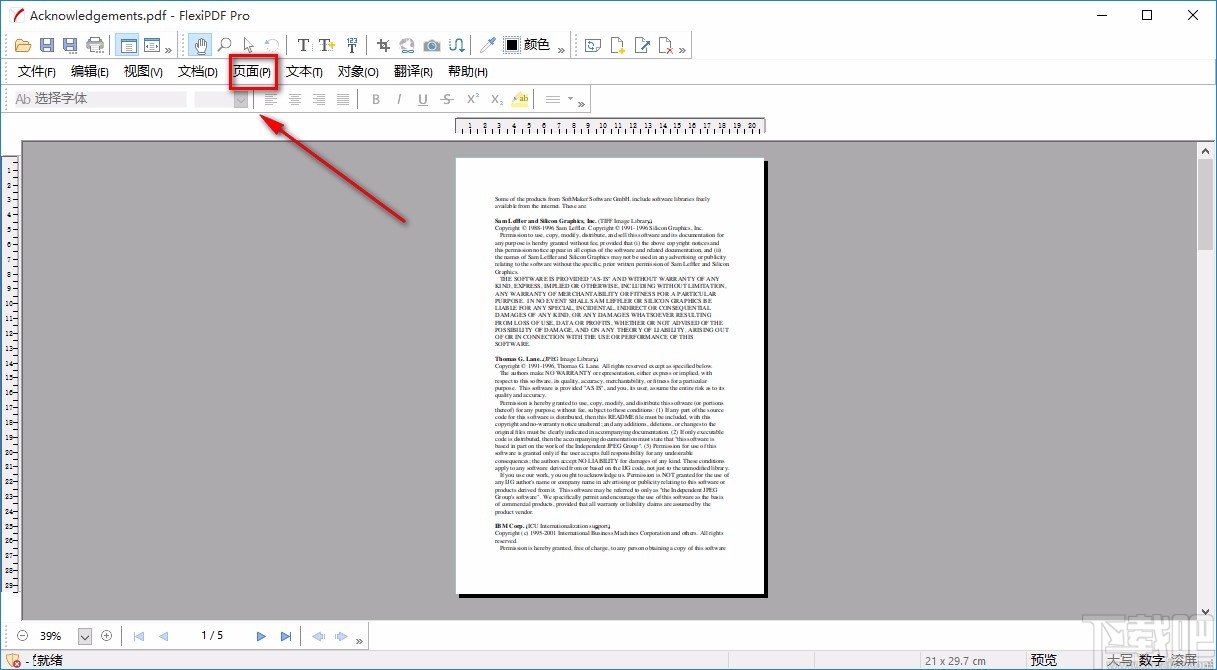Select the Hand tool
The height and width of the screenshot is (670, 1217).
[200, 45]
